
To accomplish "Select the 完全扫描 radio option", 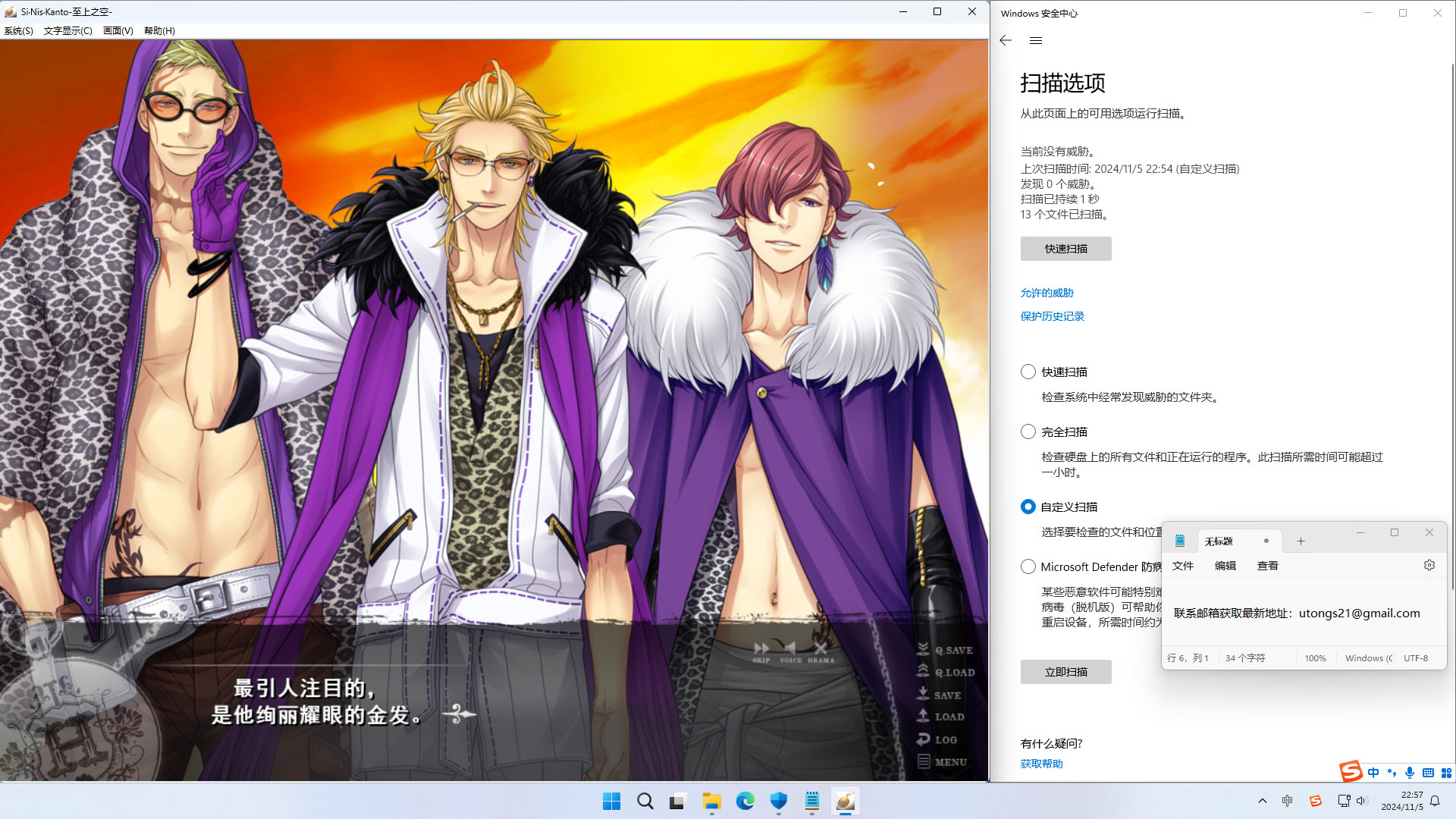I will click(1028, 431).
